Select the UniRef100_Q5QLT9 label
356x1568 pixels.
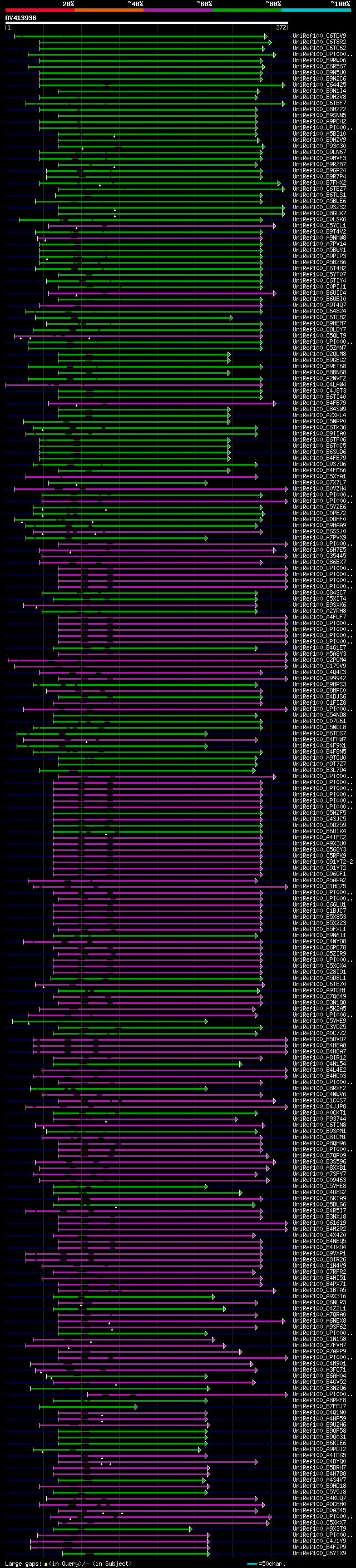tap(319, 336)
